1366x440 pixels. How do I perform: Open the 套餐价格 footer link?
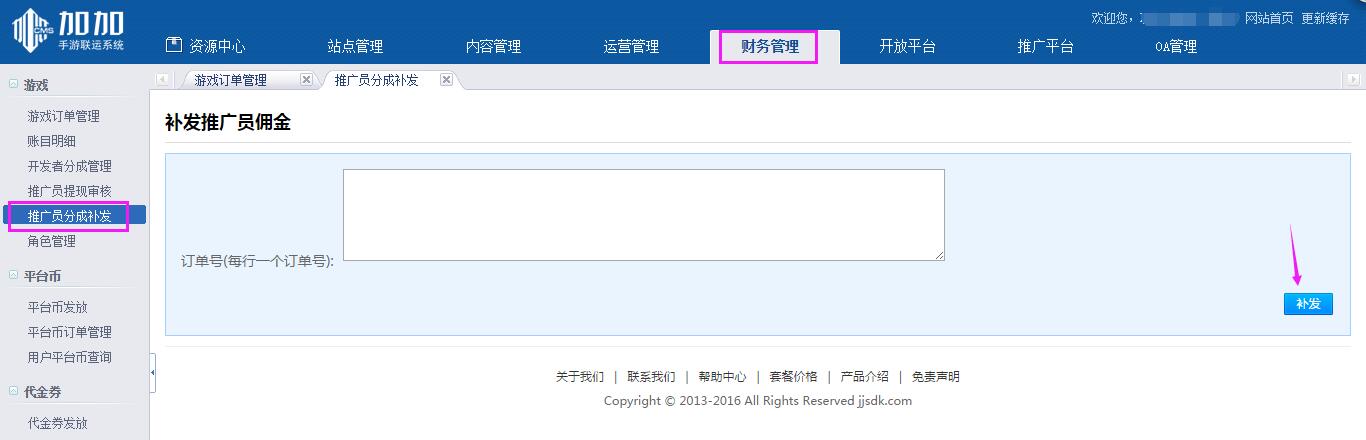tap(793, 377)
